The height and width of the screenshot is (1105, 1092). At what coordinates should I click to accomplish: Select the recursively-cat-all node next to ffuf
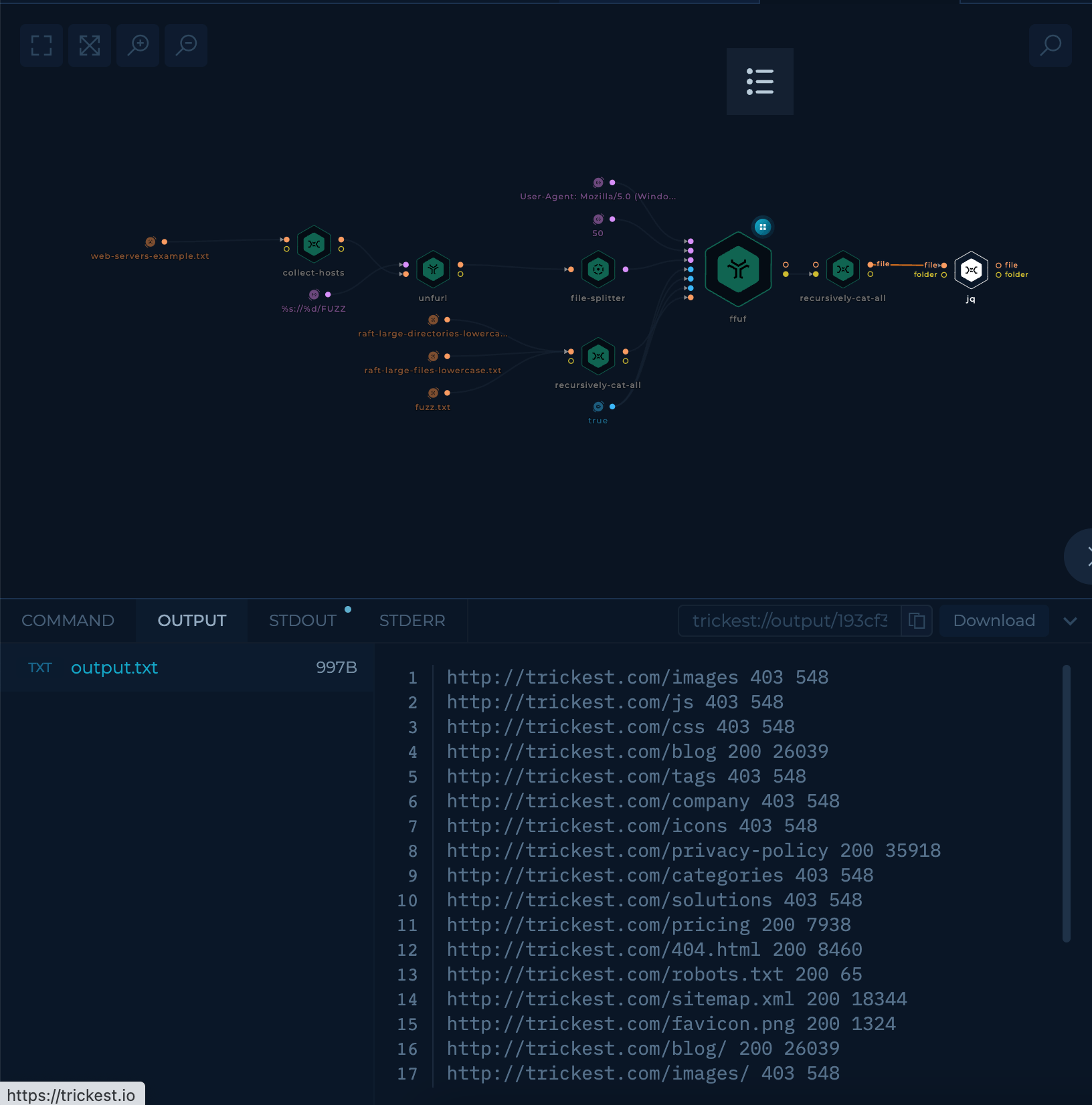click(x=843, y=270)
